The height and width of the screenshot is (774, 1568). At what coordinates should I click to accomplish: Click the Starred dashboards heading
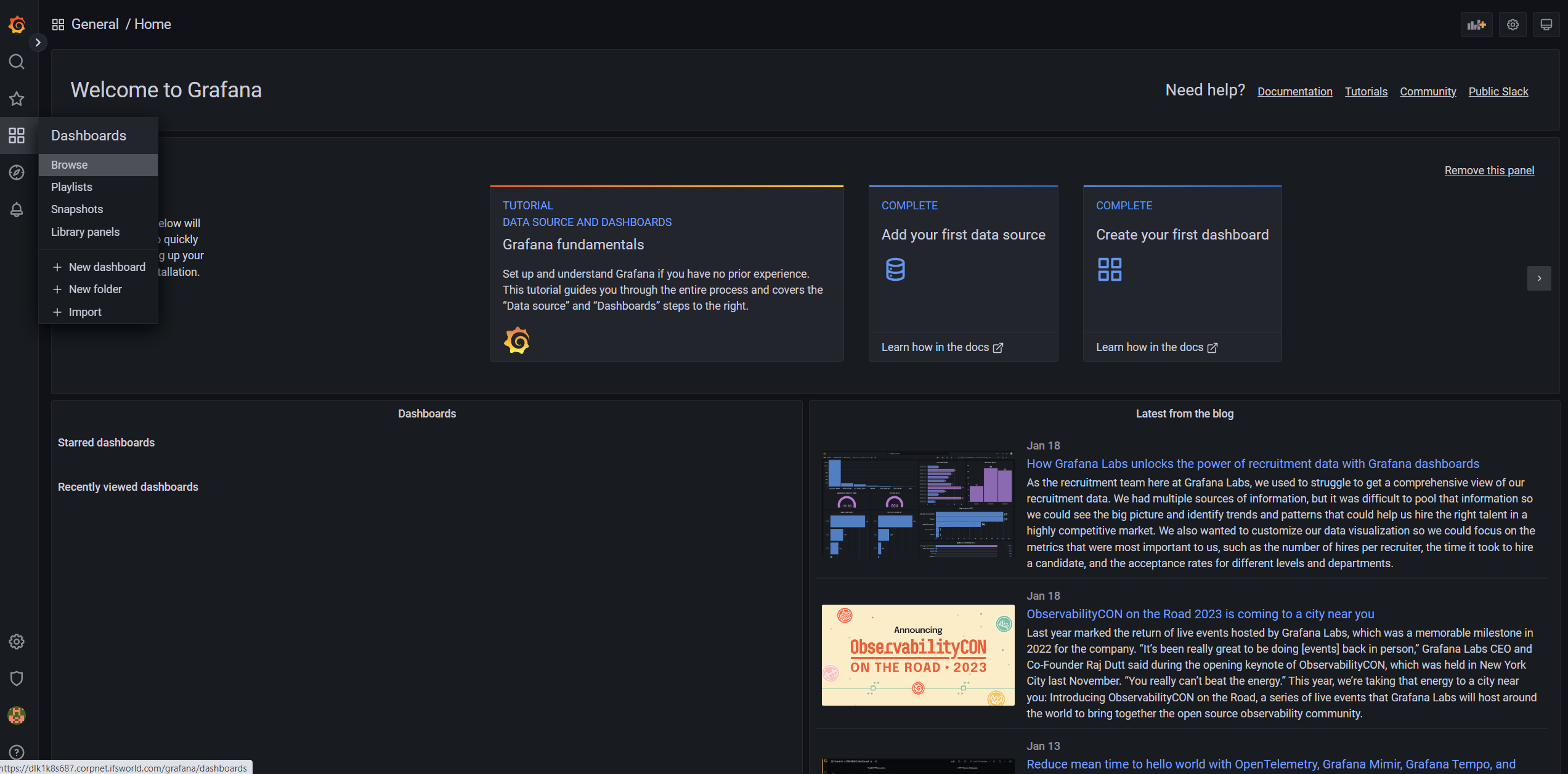click(x=106, y=443)
